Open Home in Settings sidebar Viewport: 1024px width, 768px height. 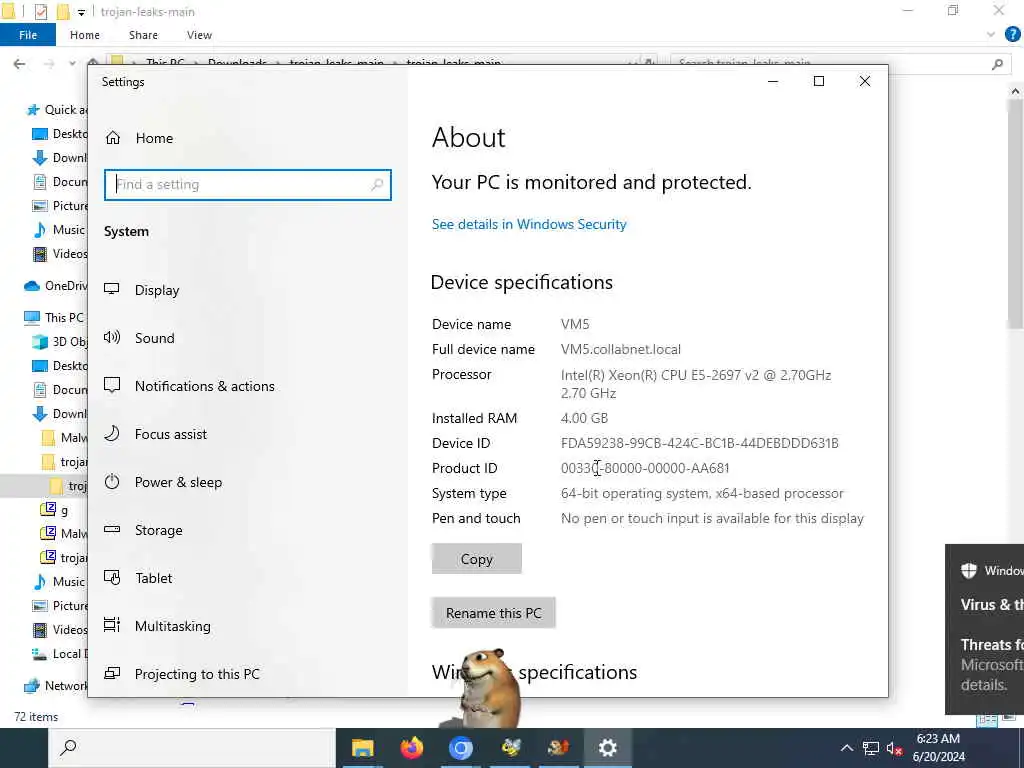point(139,138)
